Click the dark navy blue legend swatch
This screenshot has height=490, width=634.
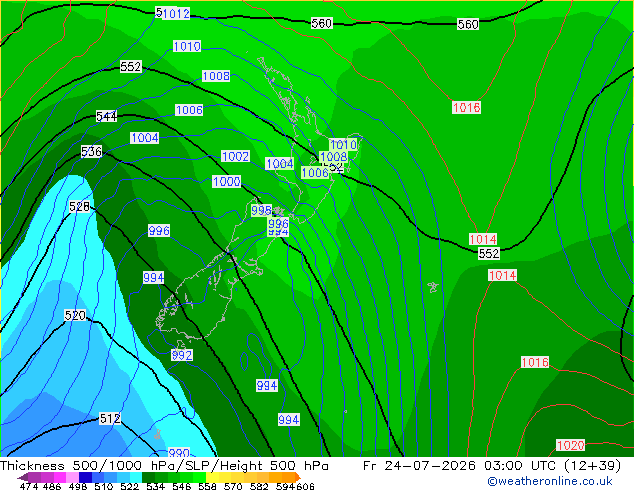pyautogui.click(x=85, y=477)
